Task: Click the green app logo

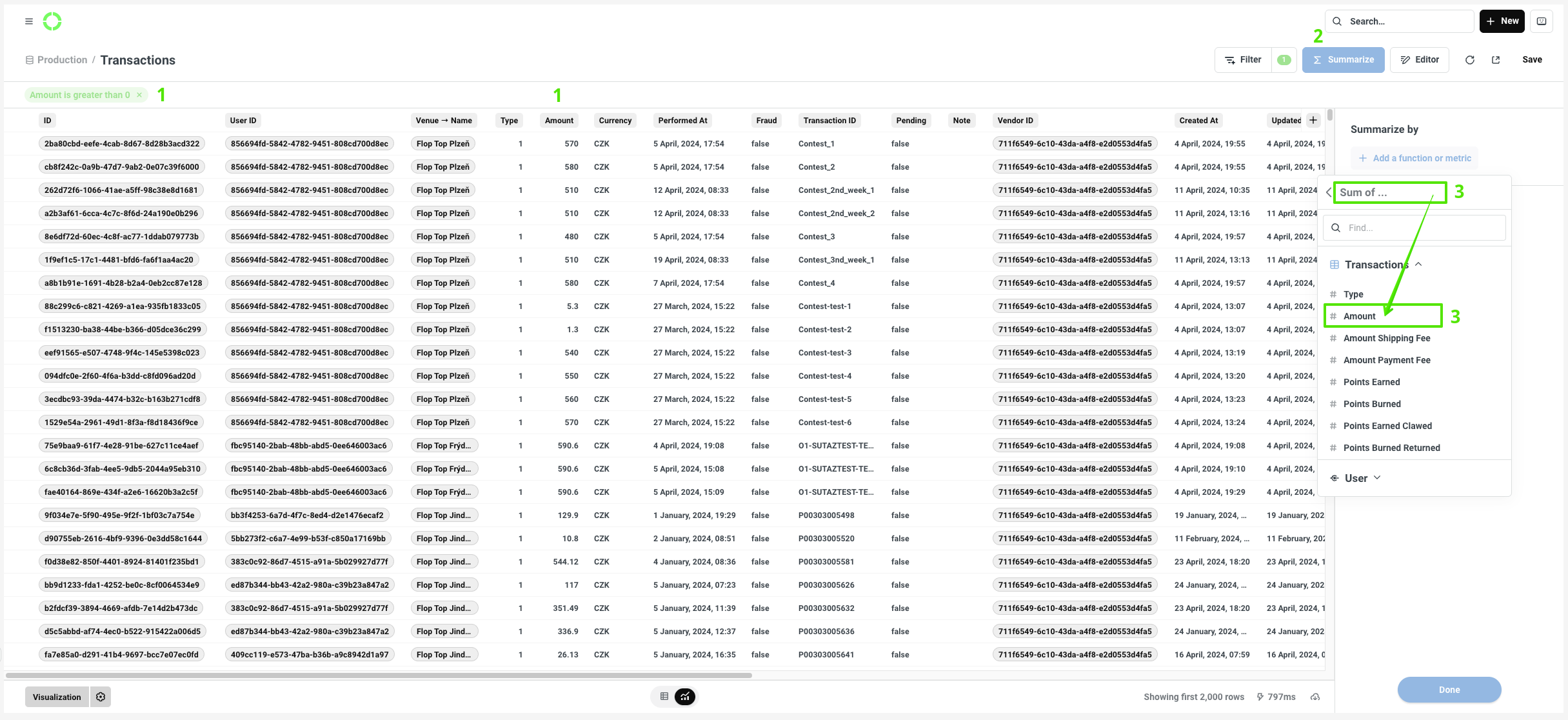Action: [52, 21]
